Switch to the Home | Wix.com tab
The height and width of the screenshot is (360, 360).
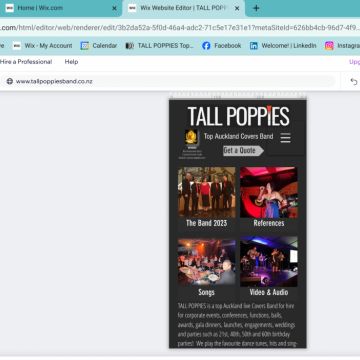click(x=60, y=8)
